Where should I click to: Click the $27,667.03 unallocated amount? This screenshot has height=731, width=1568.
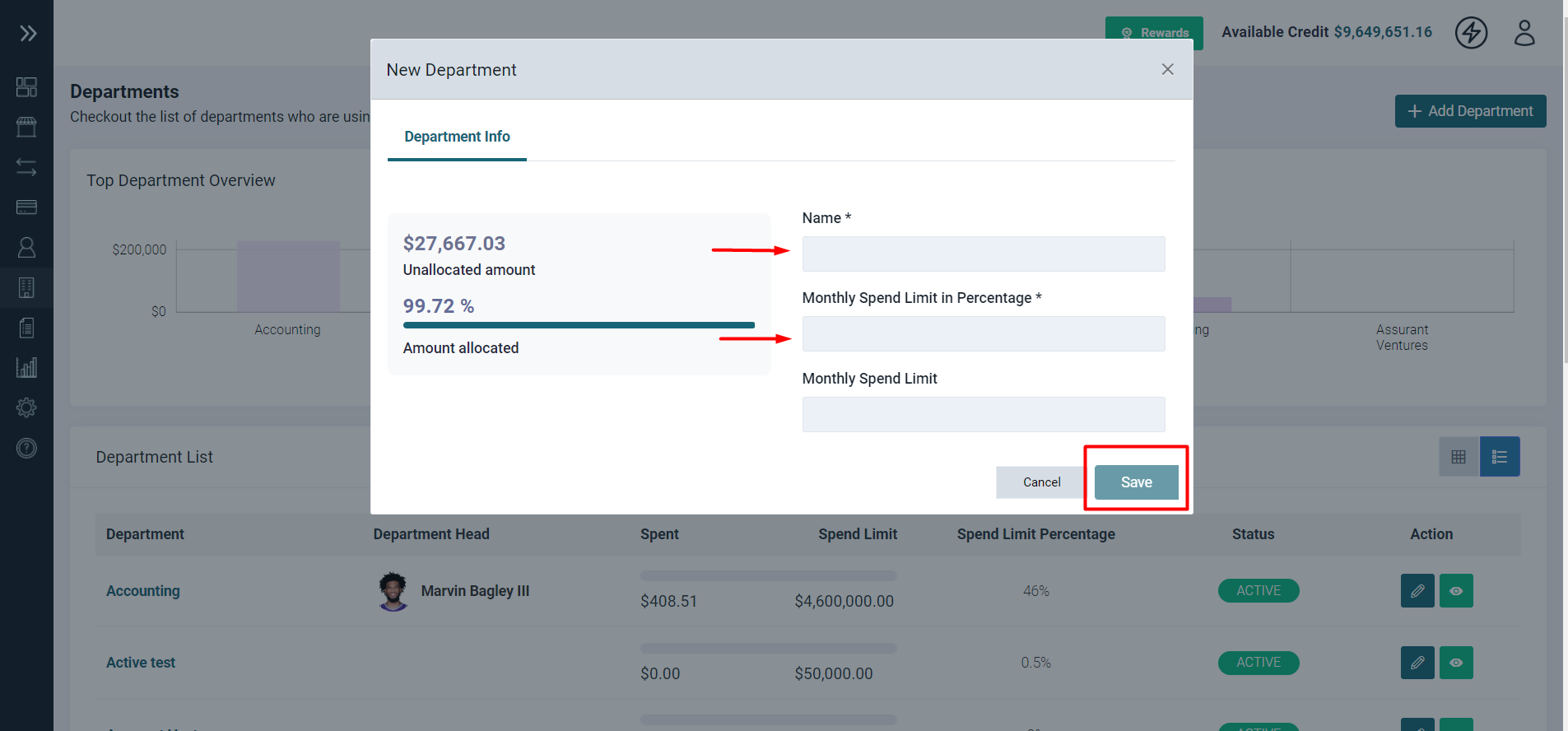[454, 244]
